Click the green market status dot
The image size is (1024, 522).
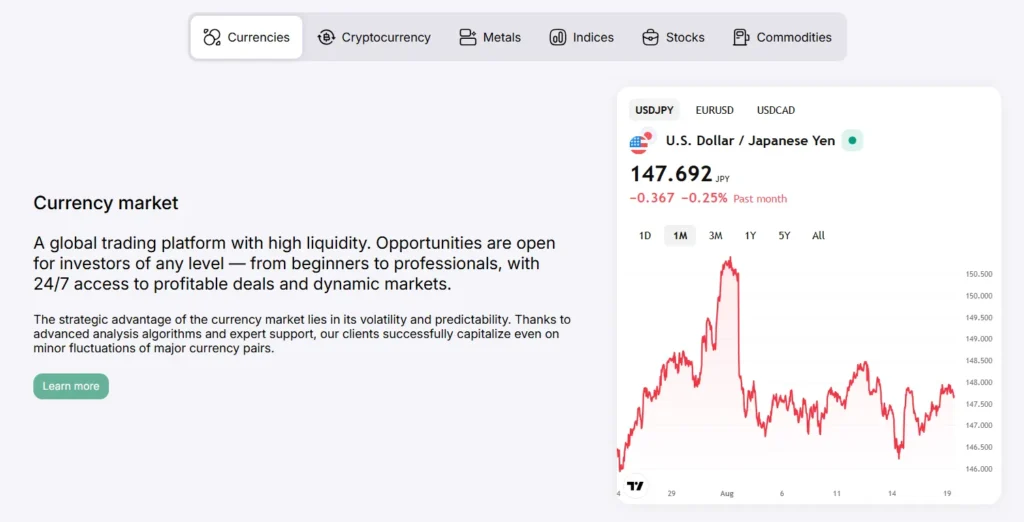tap(852, 141)
